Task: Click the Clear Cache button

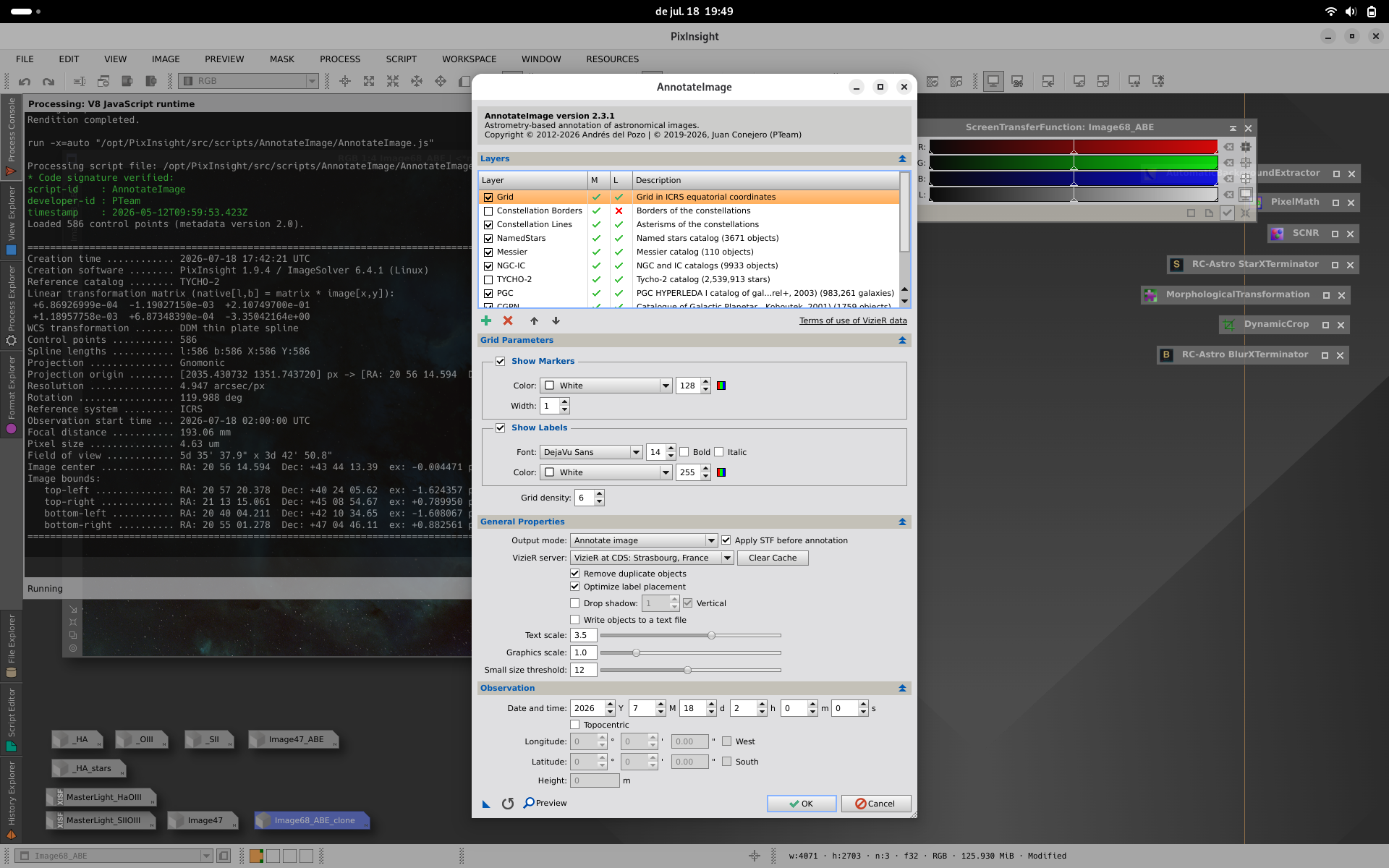Action: click(773, 558)
